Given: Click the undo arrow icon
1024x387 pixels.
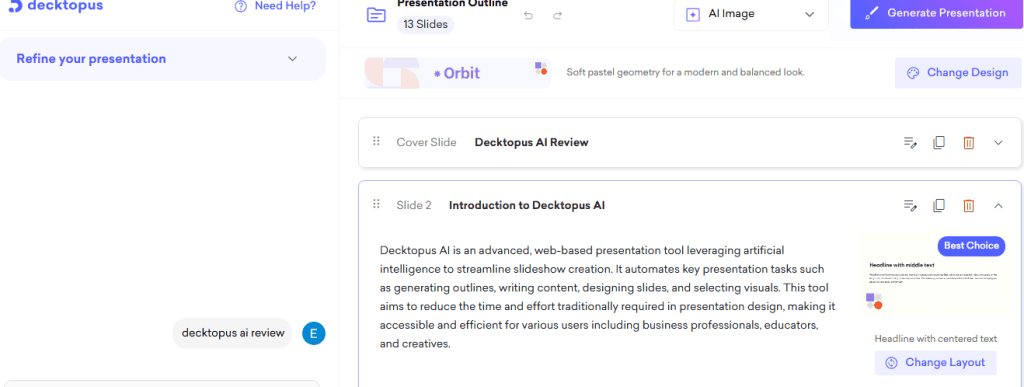Looking at the screenshot, I should (528, 16).
